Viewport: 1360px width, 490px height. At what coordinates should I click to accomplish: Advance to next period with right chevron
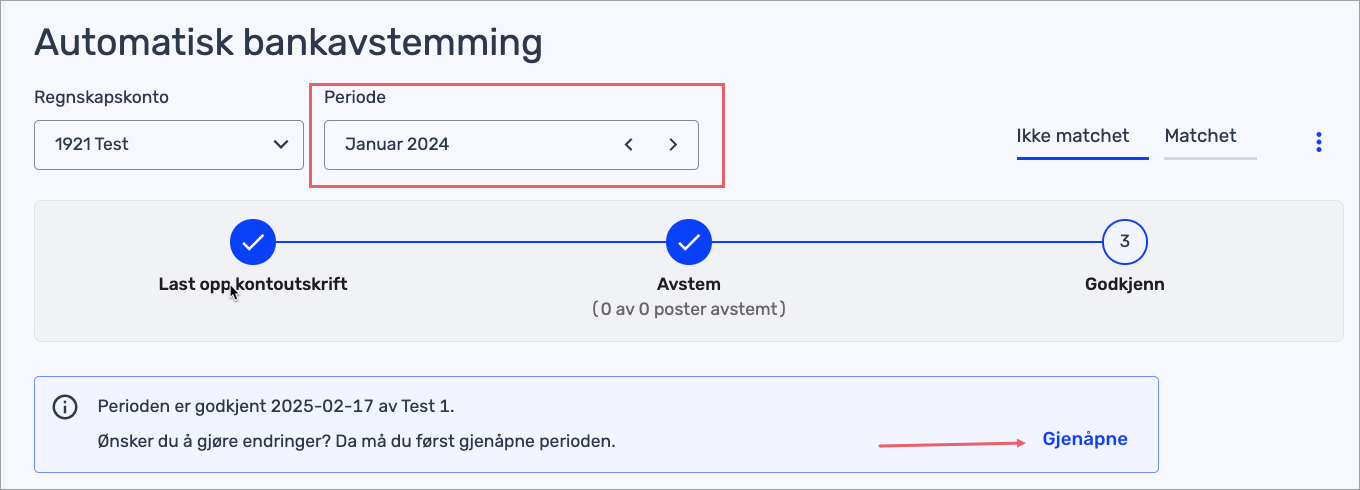(673, 144)
